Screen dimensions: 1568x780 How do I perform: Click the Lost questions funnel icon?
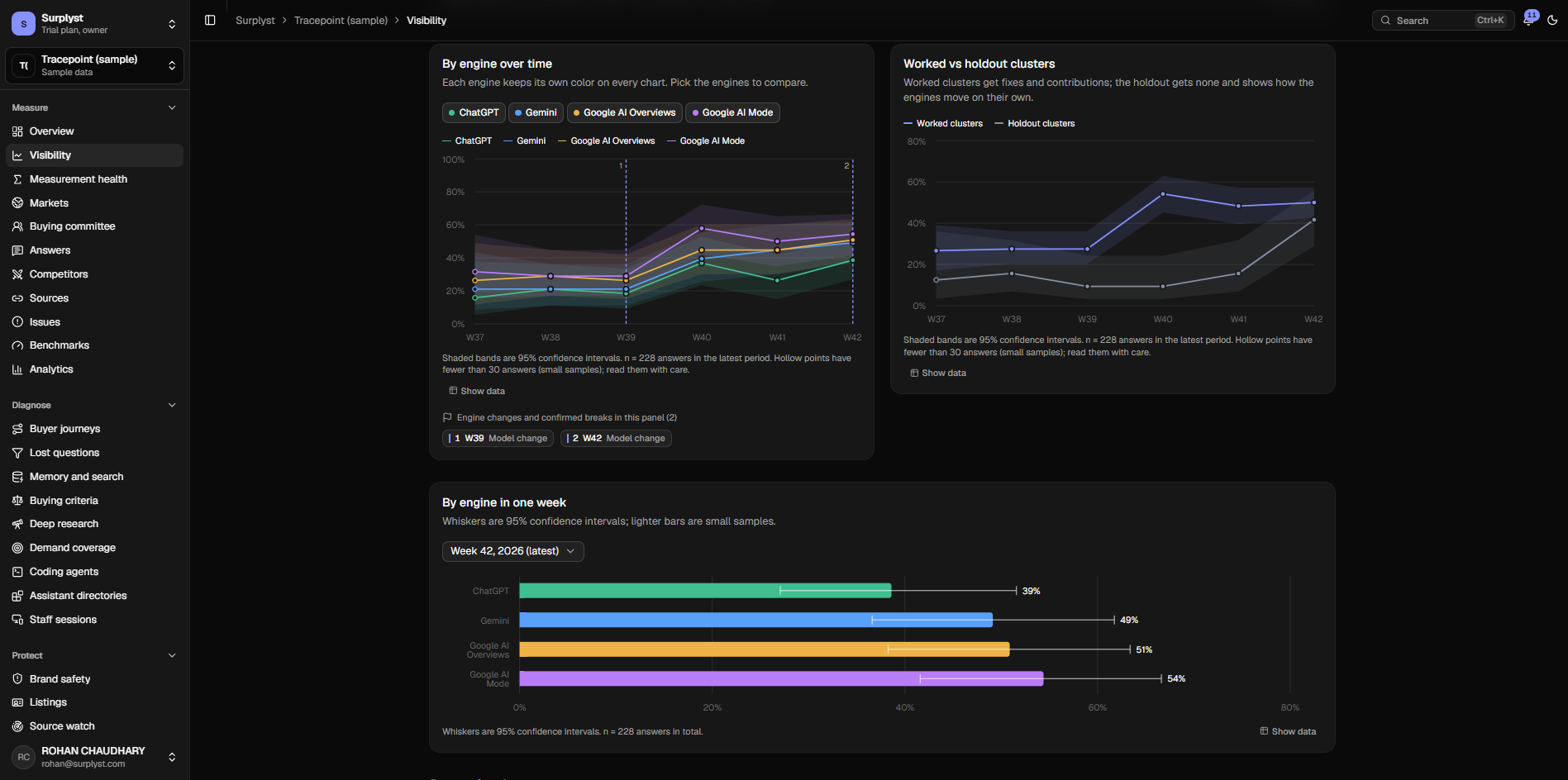pyautogui.click(x=17, y=453)
